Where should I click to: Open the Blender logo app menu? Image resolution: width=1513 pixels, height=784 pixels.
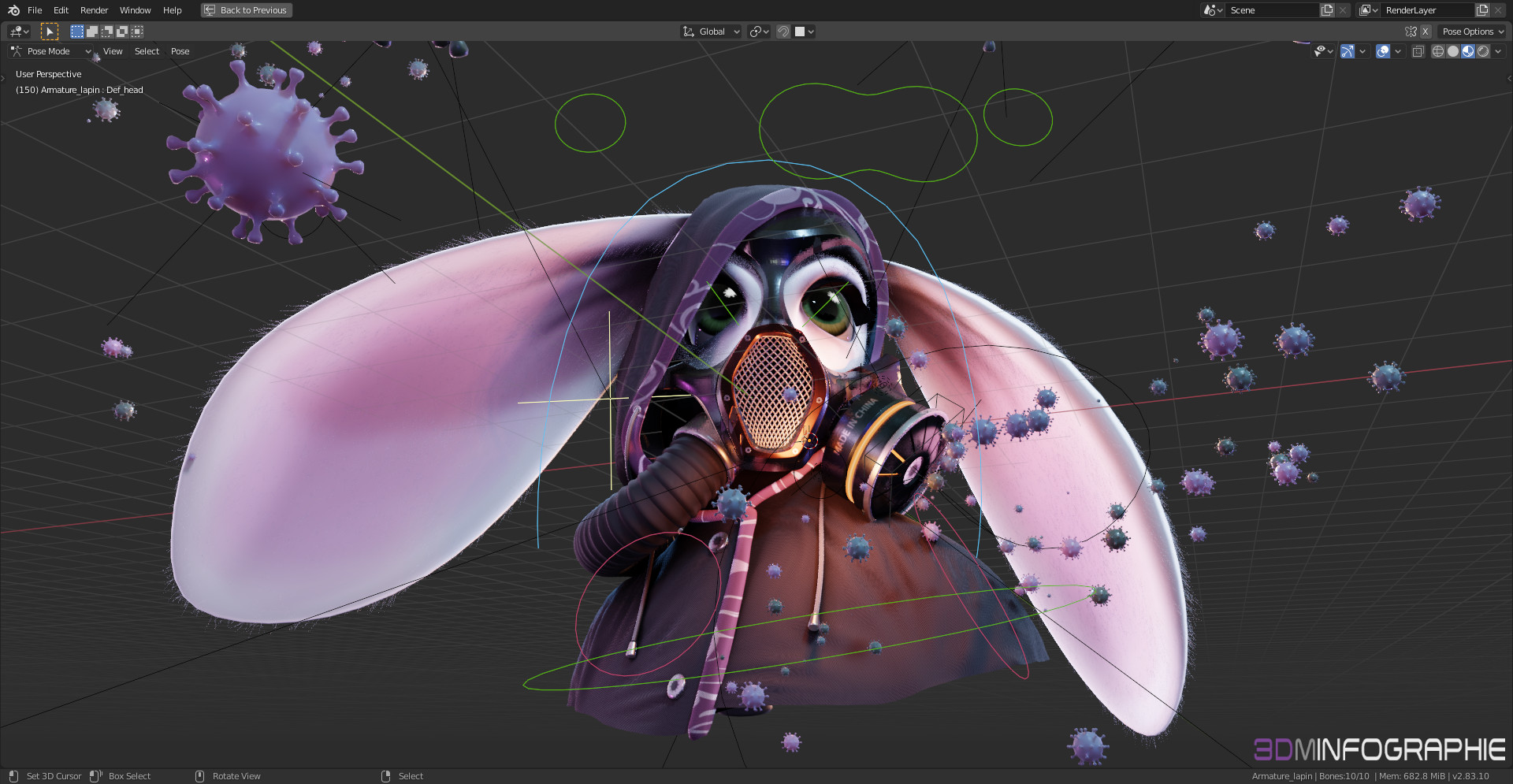(x=13, y=10)
